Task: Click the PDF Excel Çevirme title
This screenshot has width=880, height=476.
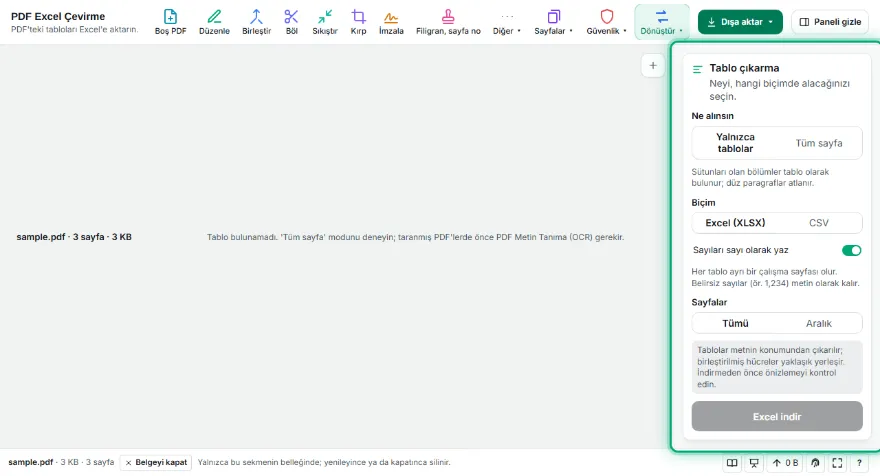Action: pyautogui.click(x=58, y=16)
